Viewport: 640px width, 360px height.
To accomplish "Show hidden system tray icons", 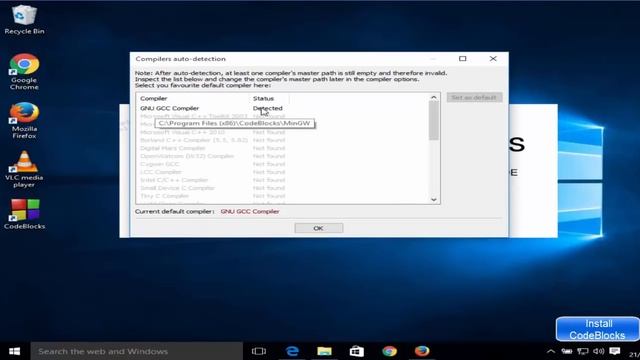I will pos(551,351).
